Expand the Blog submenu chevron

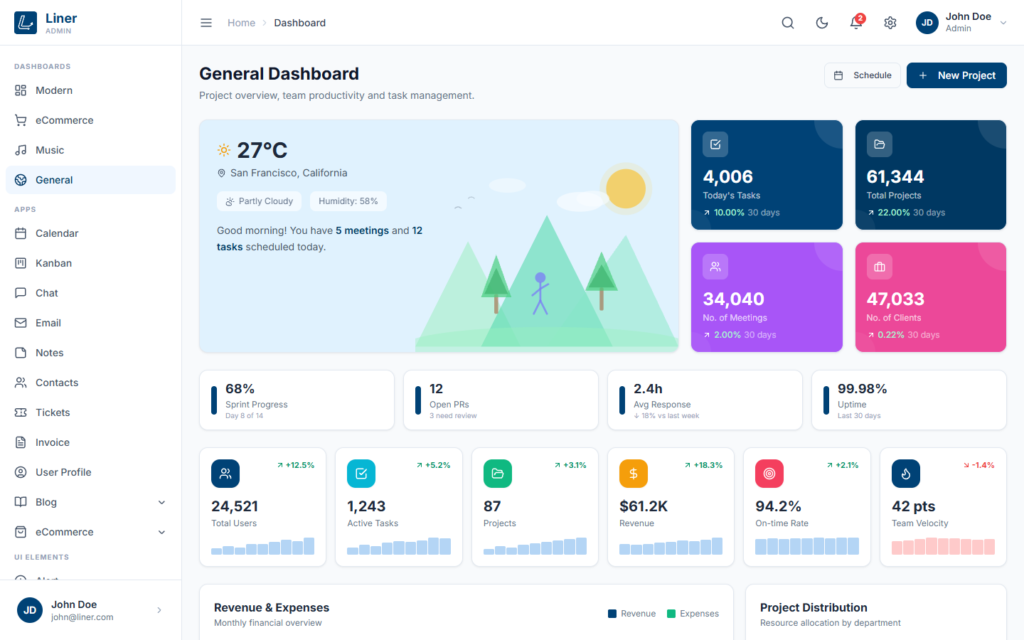coord(161,502)
